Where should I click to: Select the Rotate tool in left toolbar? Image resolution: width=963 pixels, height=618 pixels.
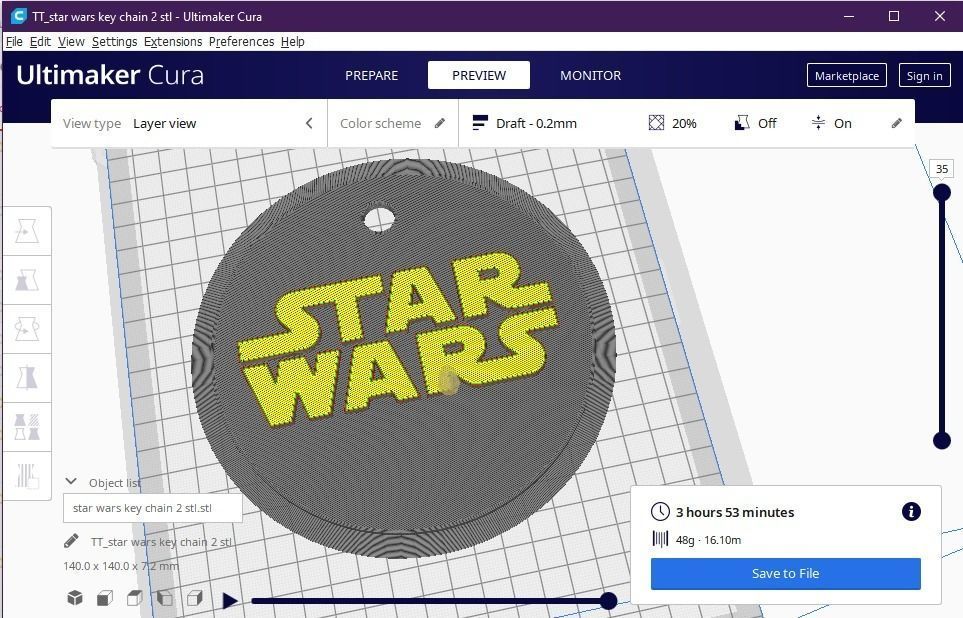(26, 329)
